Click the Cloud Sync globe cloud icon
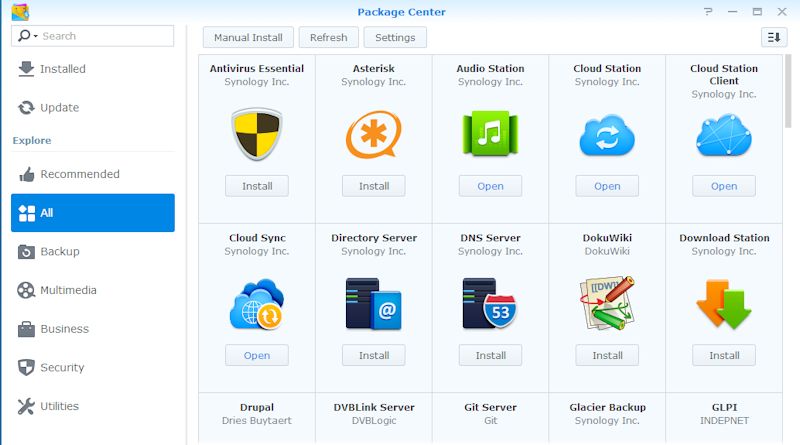The image size is (800, 445). click(x=257, y=304)
